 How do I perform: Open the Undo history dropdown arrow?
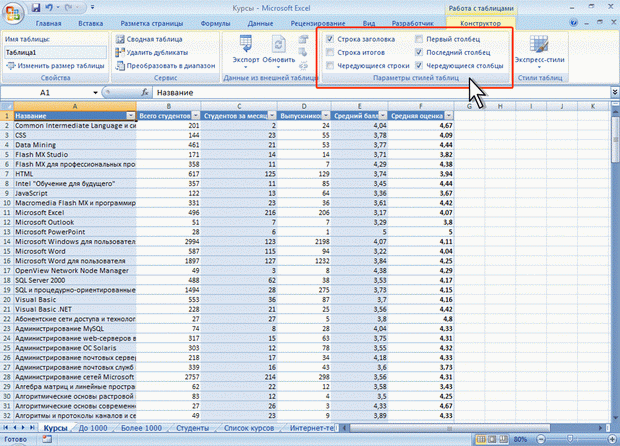coord(58,8)
